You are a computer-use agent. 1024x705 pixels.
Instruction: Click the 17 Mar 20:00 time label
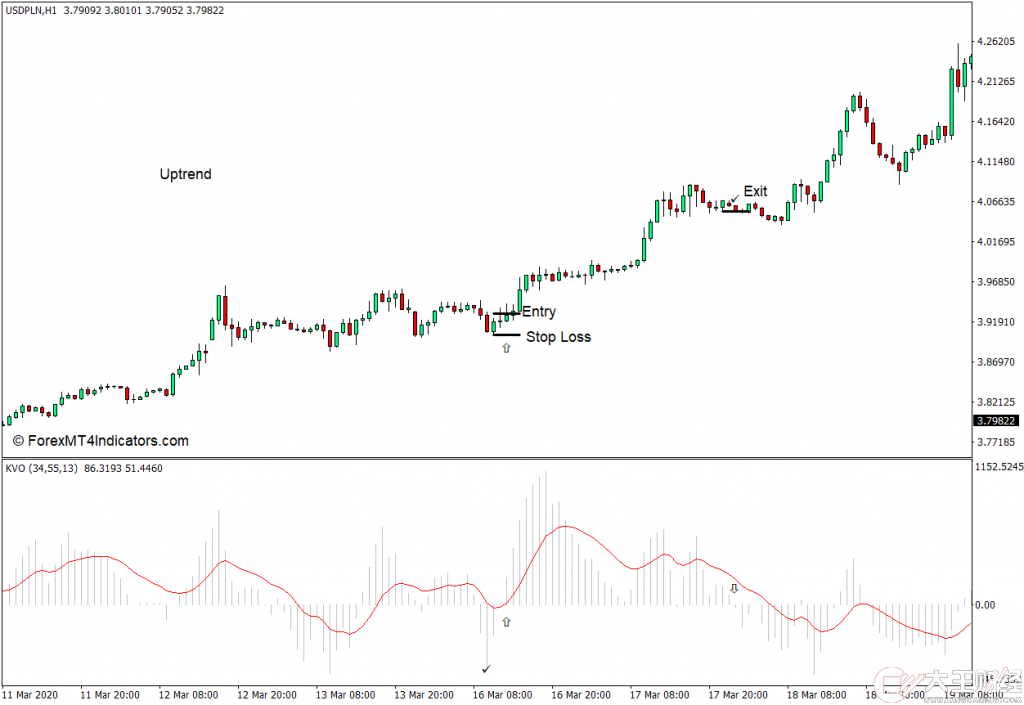738,695
